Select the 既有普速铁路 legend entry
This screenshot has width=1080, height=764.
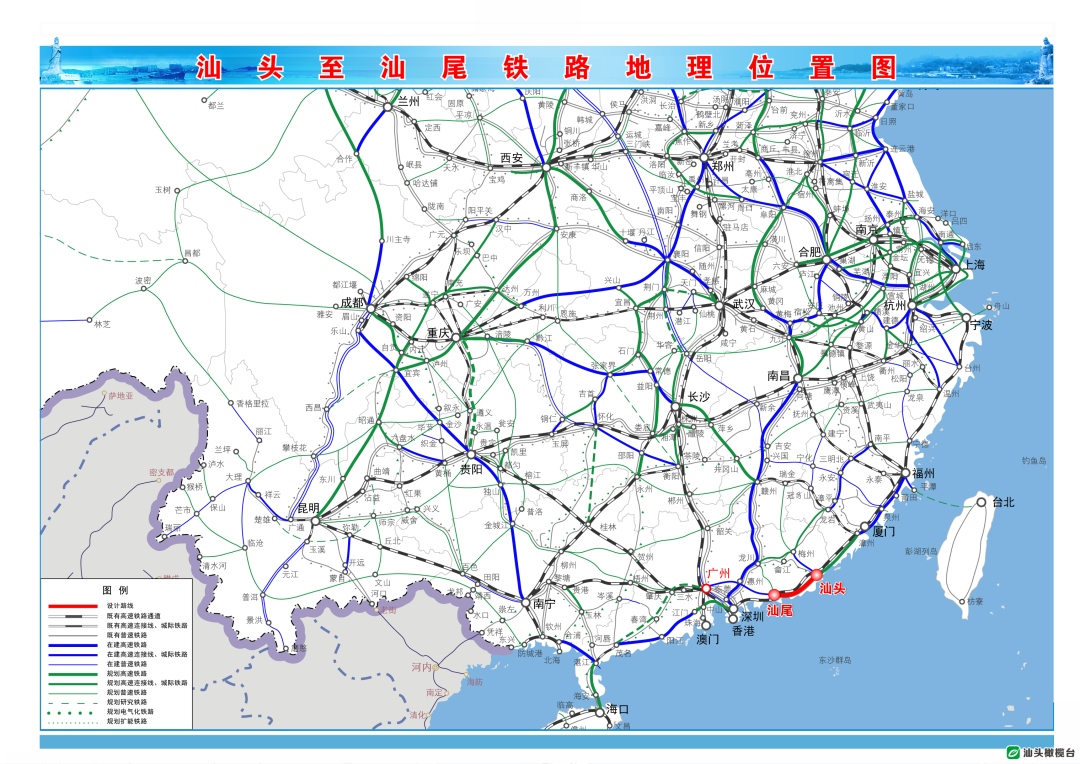(127, 635)
